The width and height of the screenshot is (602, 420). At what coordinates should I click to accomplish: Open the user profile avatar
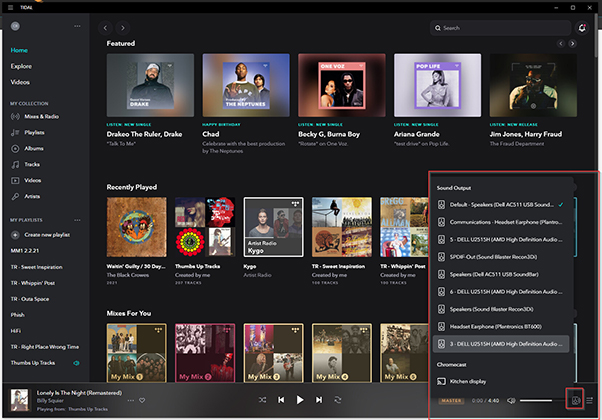click(x=15, y=26)
